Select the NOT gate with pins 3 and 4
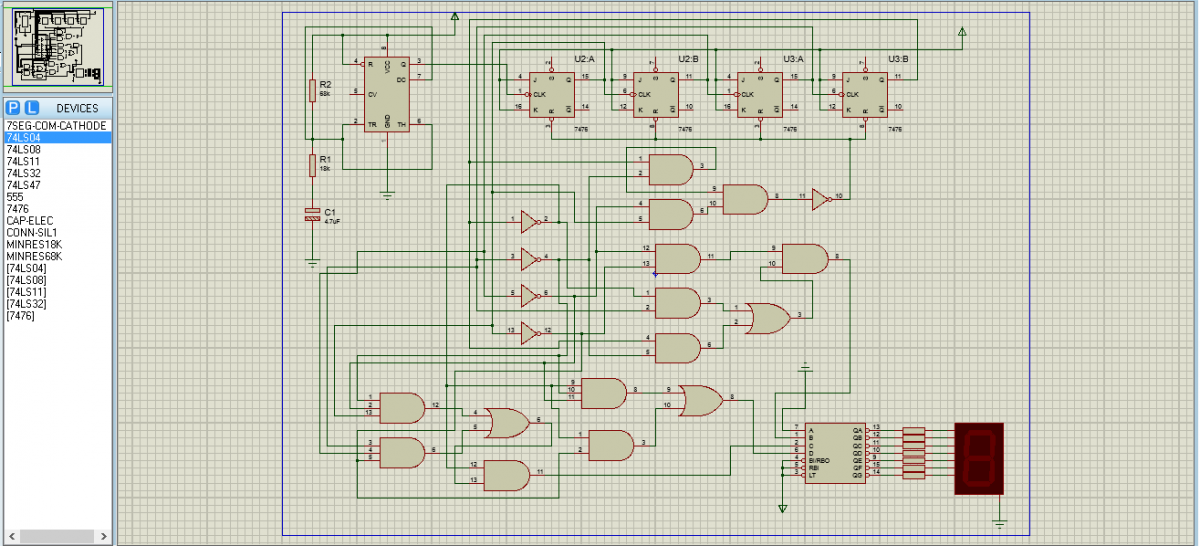1200x546 pixels. click(x=530, y=257)
